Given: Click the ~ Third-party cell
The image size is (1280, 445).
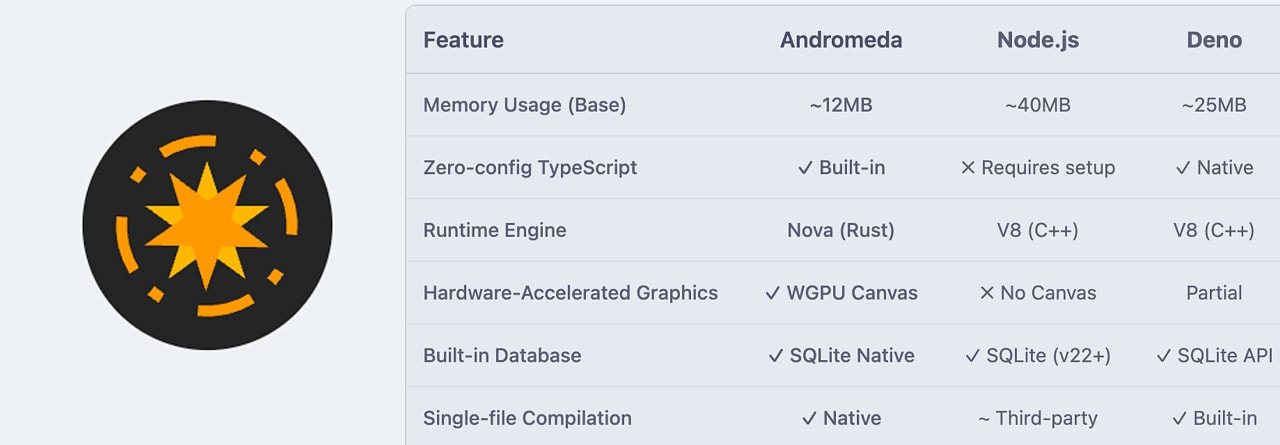Looking at the screenshot, I should [1038, 418].
